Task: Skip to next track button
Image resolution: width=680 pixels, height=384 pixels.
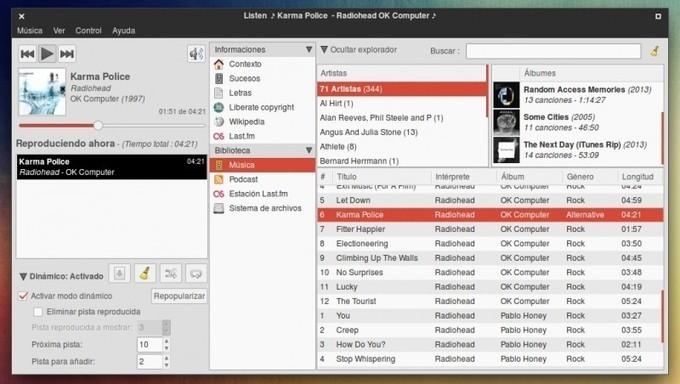Action: pos(67,54)
